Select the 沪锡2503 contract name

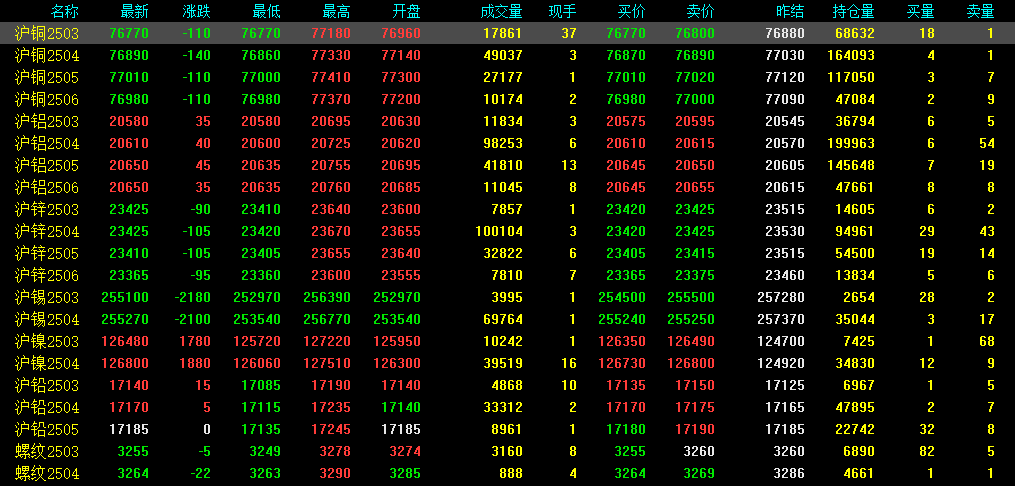pos(47,298)
